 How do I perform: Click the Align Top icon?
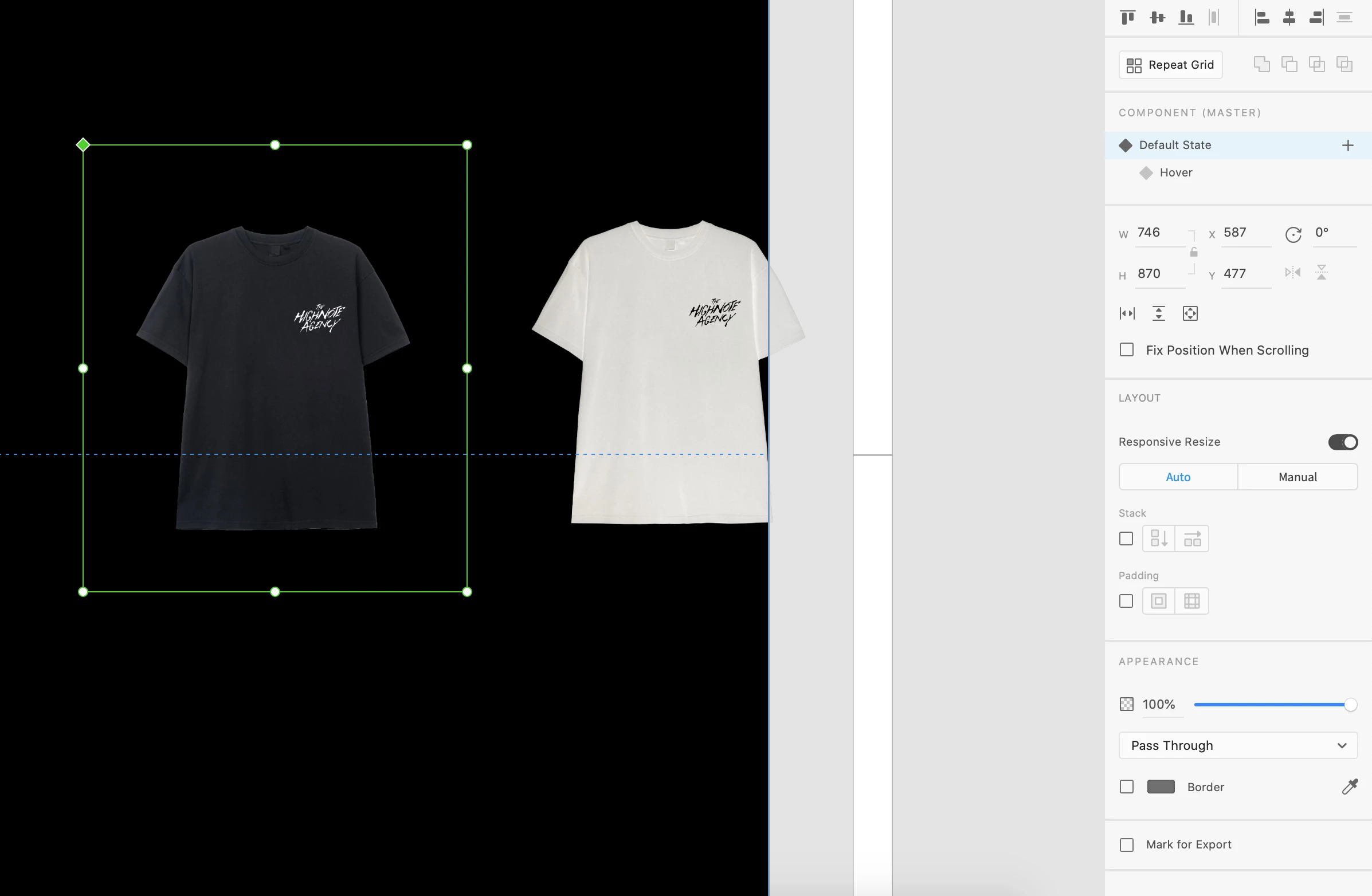point(1128,18)
